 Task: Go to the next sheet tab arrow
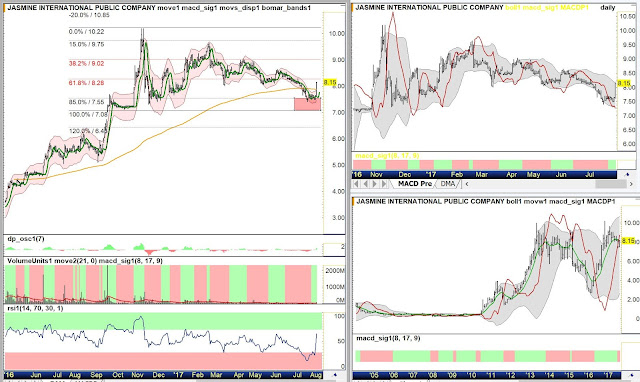375,184
